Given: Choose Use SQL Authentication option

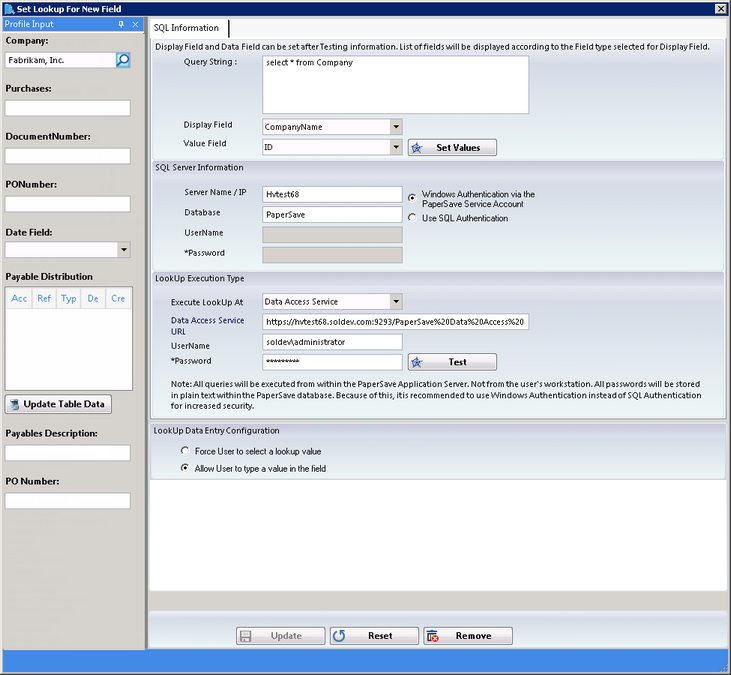Looking at the screenshot, I should pos(412,218).
